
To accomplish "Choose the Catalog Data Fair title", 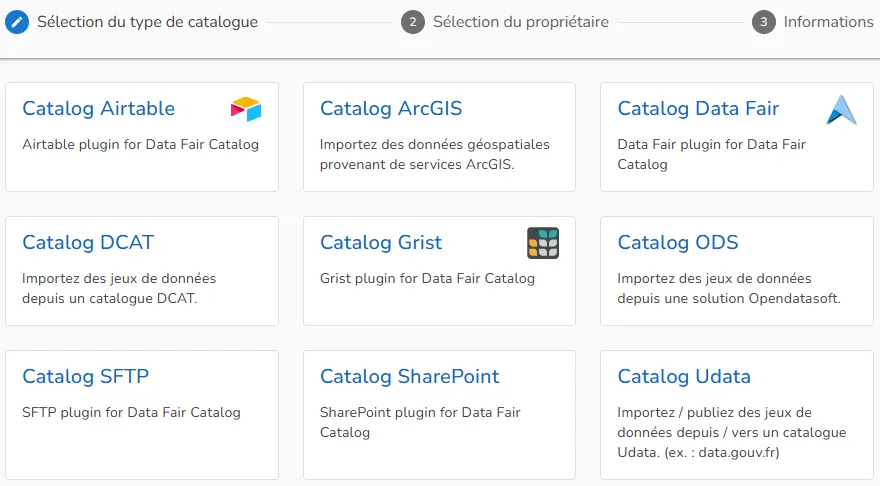I will 698,108.
